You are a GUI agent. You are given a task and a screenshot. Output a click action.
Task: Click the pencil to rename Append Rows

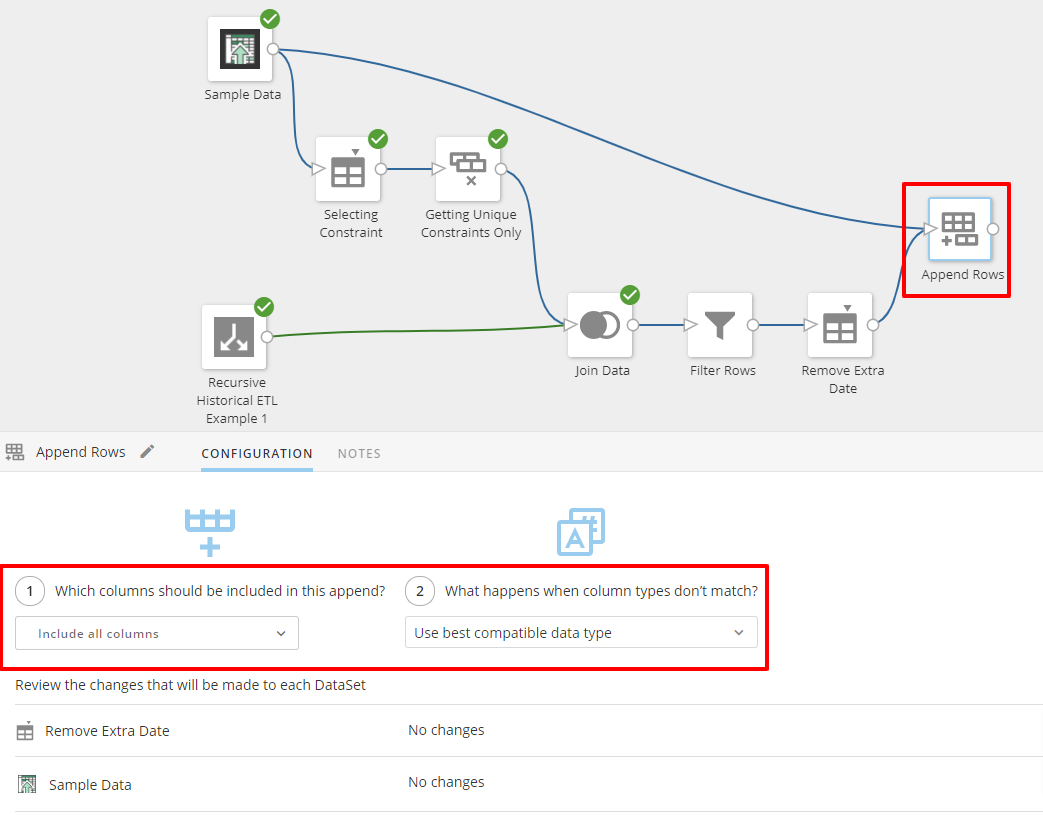(x=147, y=451)
